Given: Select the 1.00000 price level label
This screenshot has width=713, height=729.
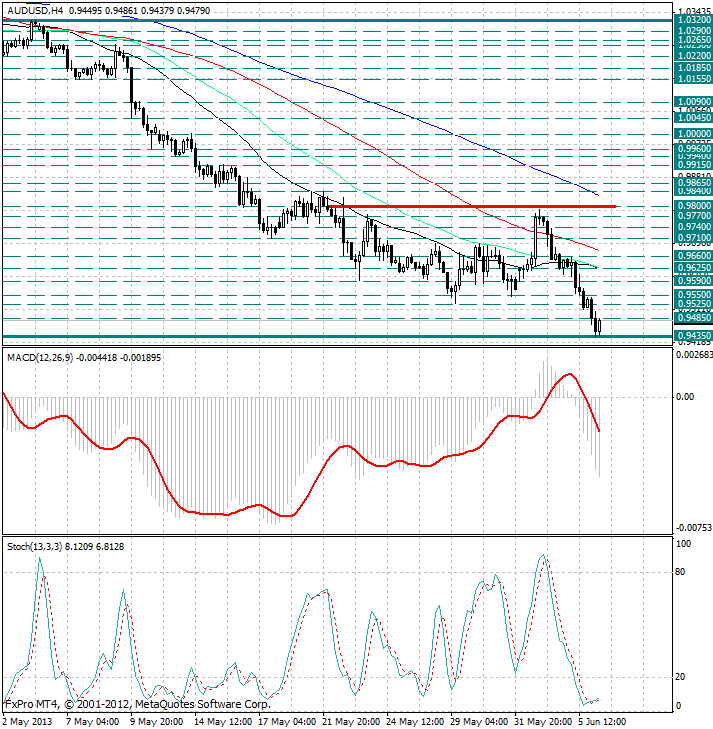Looking at the screenshot, I should point(693,134).
